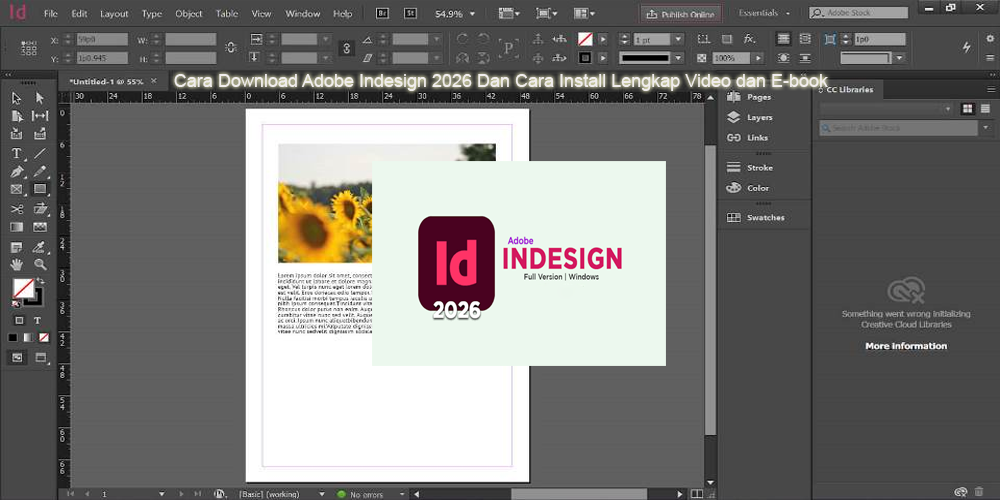Select the Page tool
The image size is (1000, 500).
[x=17, y=116]
